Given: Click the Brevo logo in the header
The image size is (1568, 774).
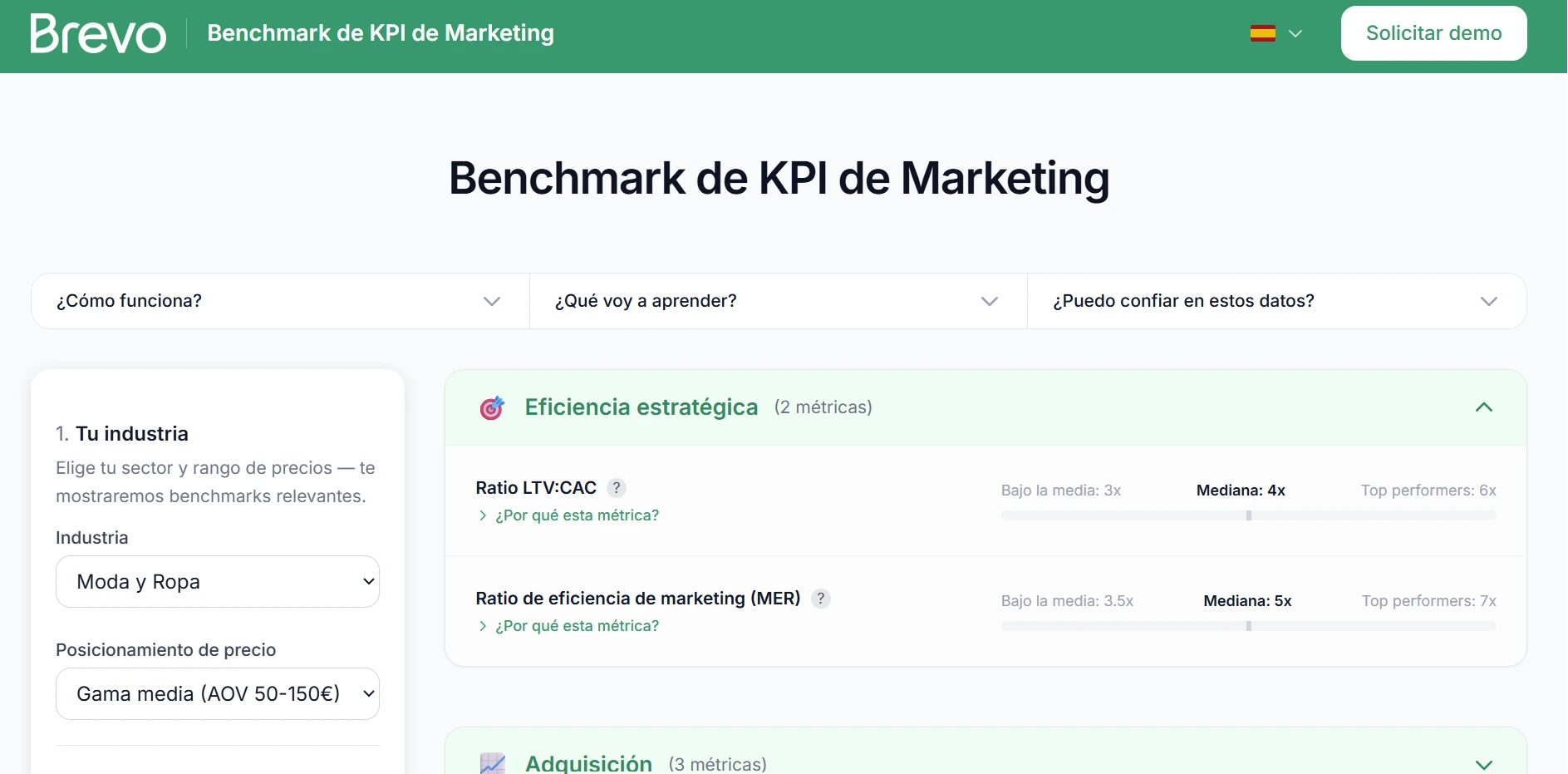Looking at the screenshot, I should [x=96, y=33].
